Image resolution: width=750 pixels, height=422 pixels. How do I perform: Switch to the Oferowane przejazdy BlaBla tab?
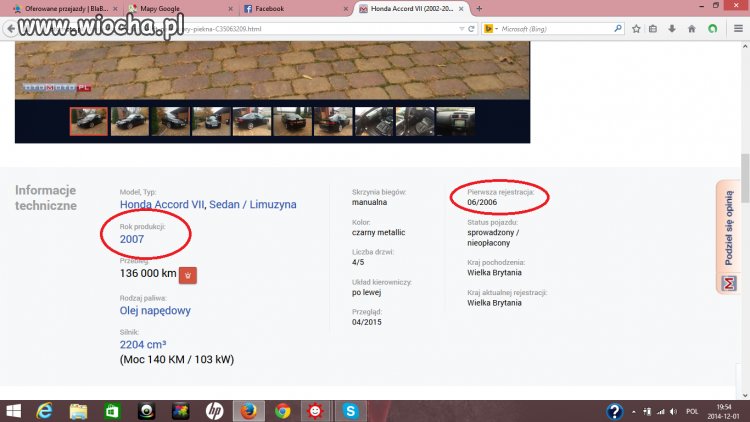tap(66, 9)
